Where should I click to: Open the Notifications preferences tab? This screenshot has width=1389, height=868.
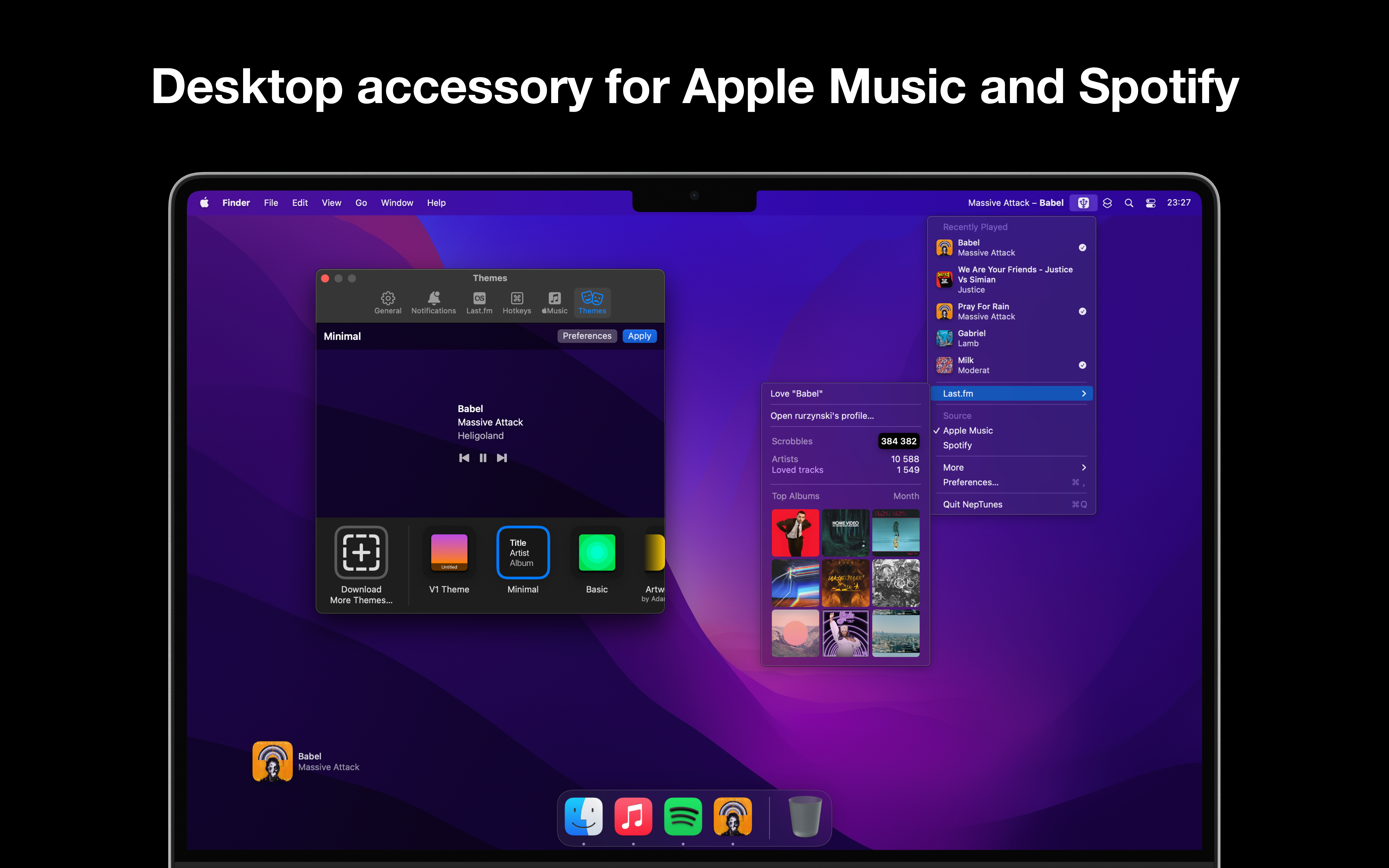[433, 302]
